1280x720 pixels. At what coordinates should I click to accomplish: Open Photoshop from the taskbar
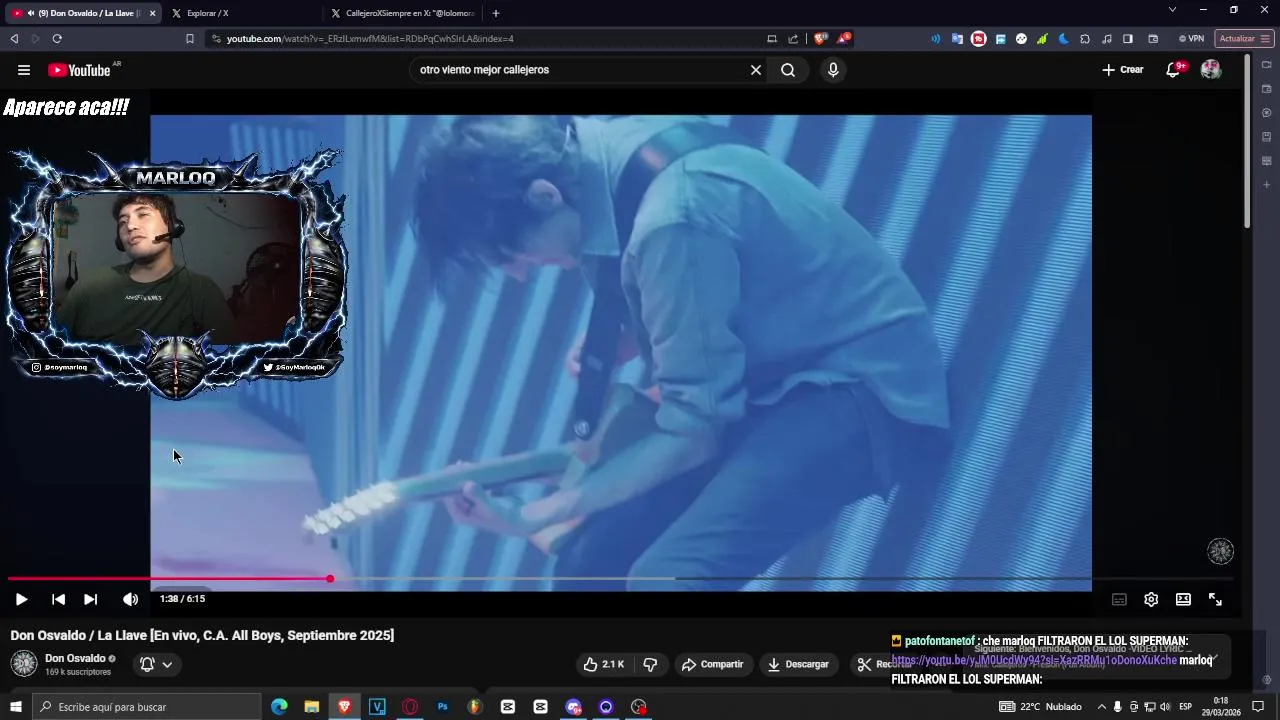[x=442, y=707]
